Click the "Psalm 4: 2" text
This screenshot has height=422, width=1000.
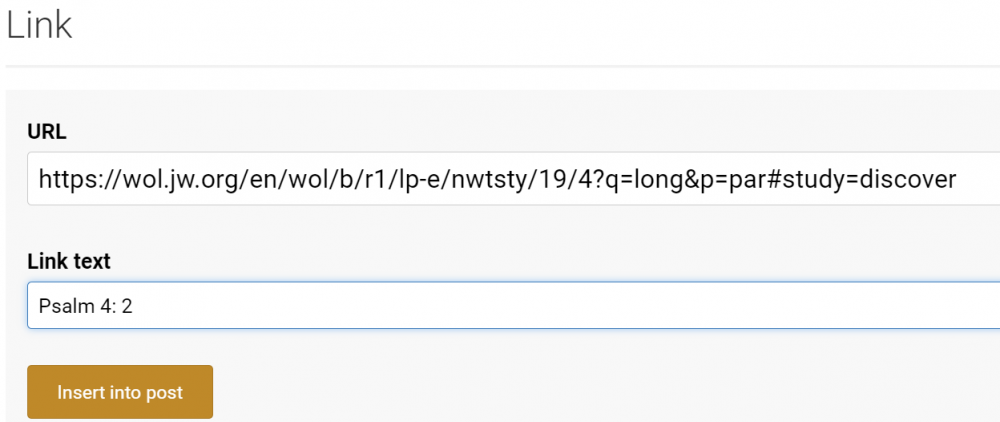[x=85, y=306]
